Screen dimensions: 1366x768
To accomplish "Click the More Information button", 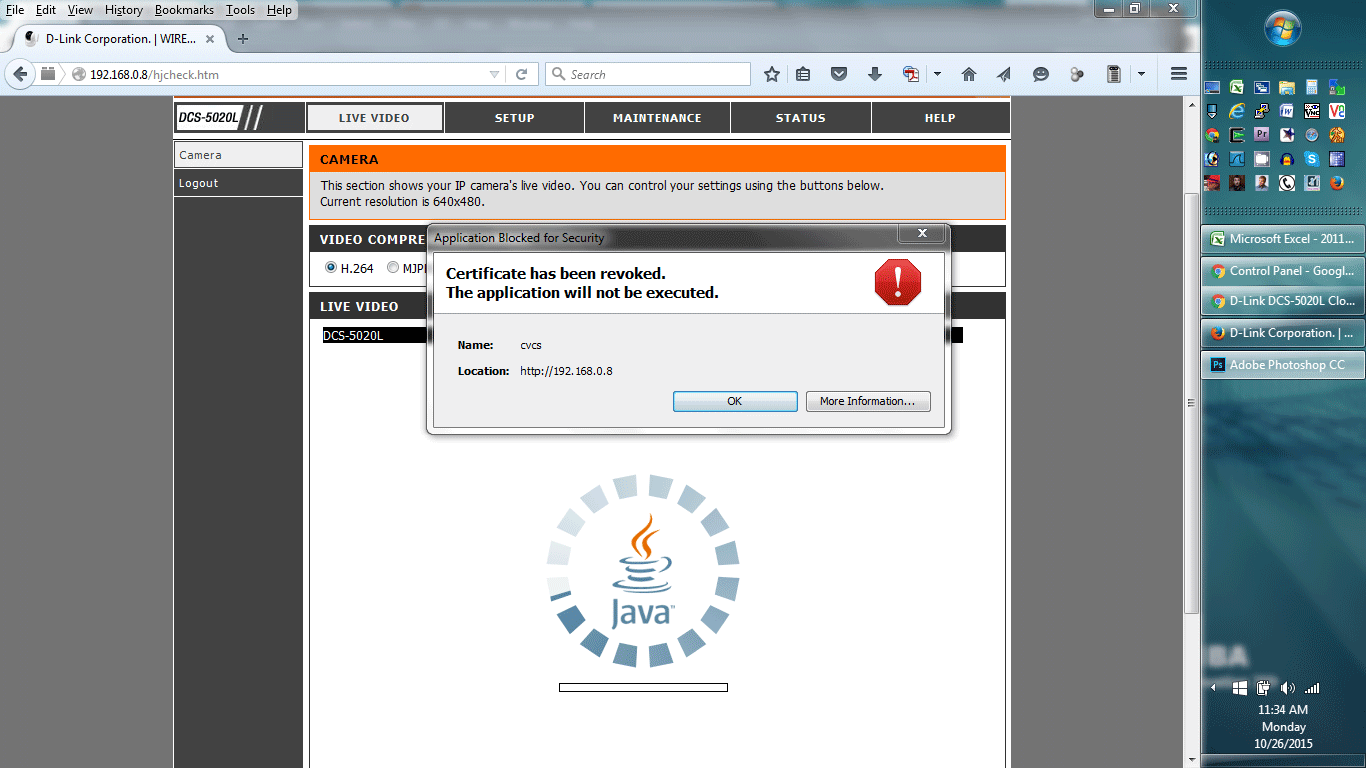I will coord(867,401).
